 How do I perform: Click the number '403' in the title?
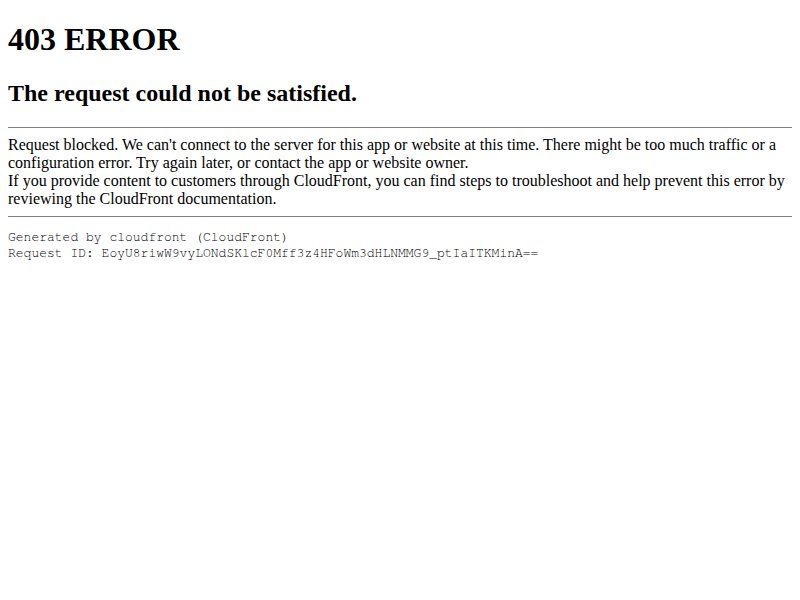[x=32, y=40]
